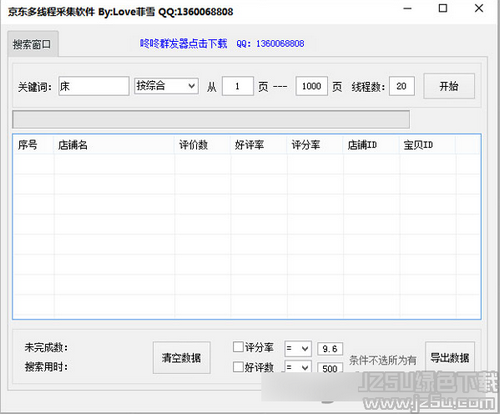Close the 京东多线程采集软件 window
Image resolution: width=500 pixels, height=414 pixels.
pos(479,8)
